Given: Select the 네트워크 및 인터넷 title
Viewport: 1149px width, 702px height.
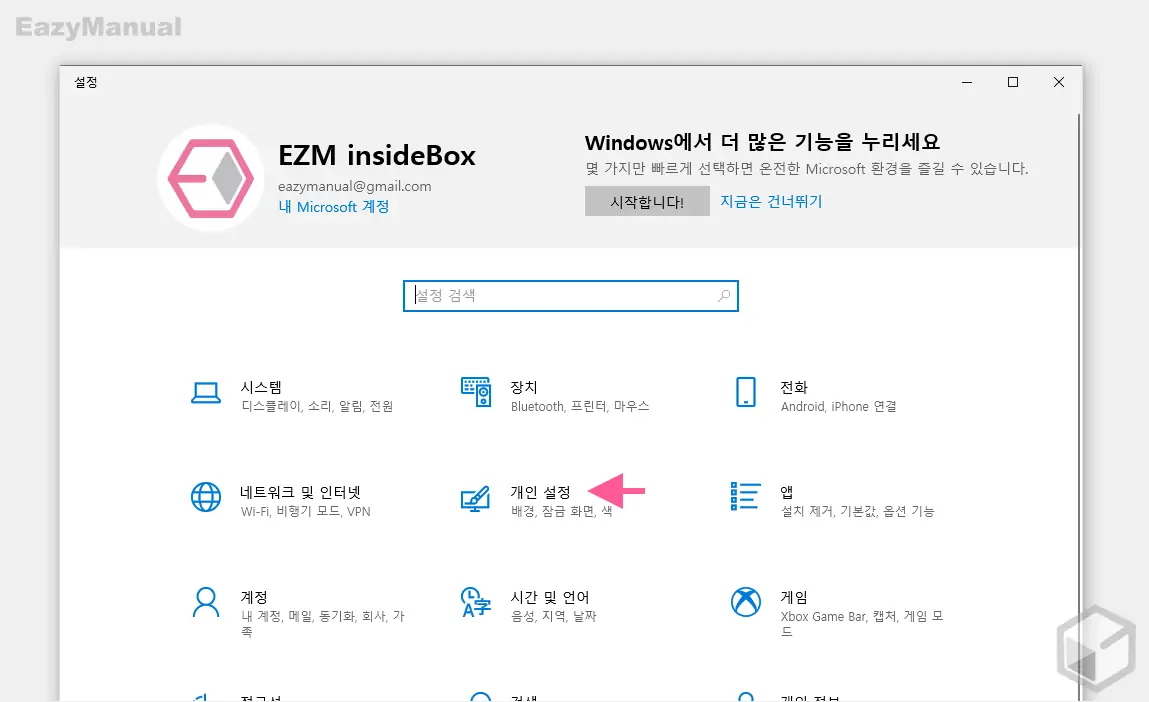Looking at the screenshot, I should click(x=300, y=492).
